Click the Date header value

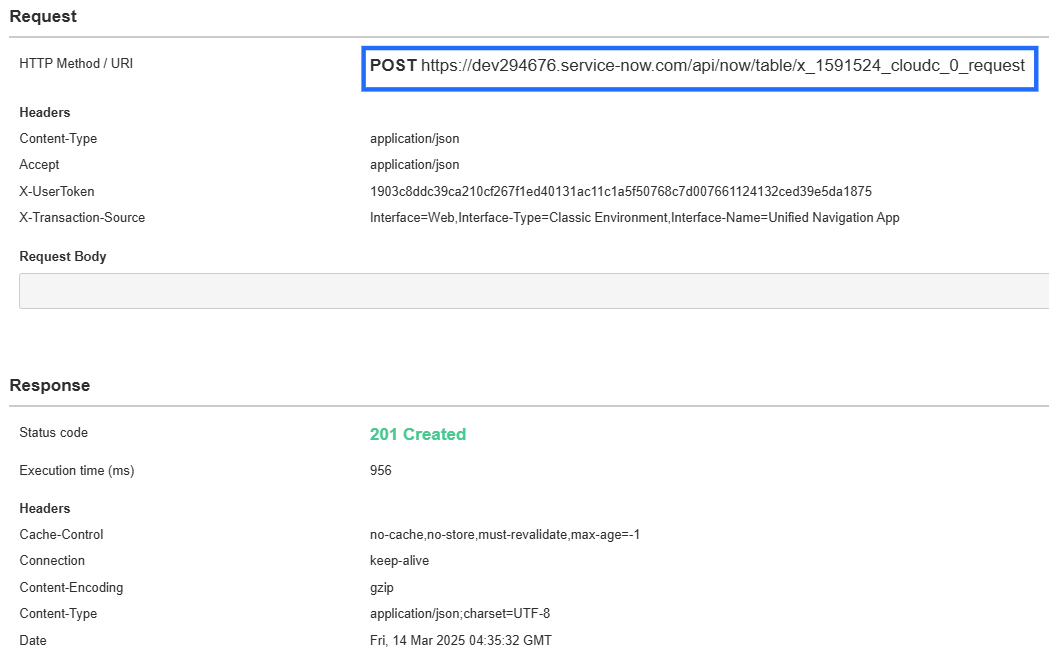click(x=461, y=640)
